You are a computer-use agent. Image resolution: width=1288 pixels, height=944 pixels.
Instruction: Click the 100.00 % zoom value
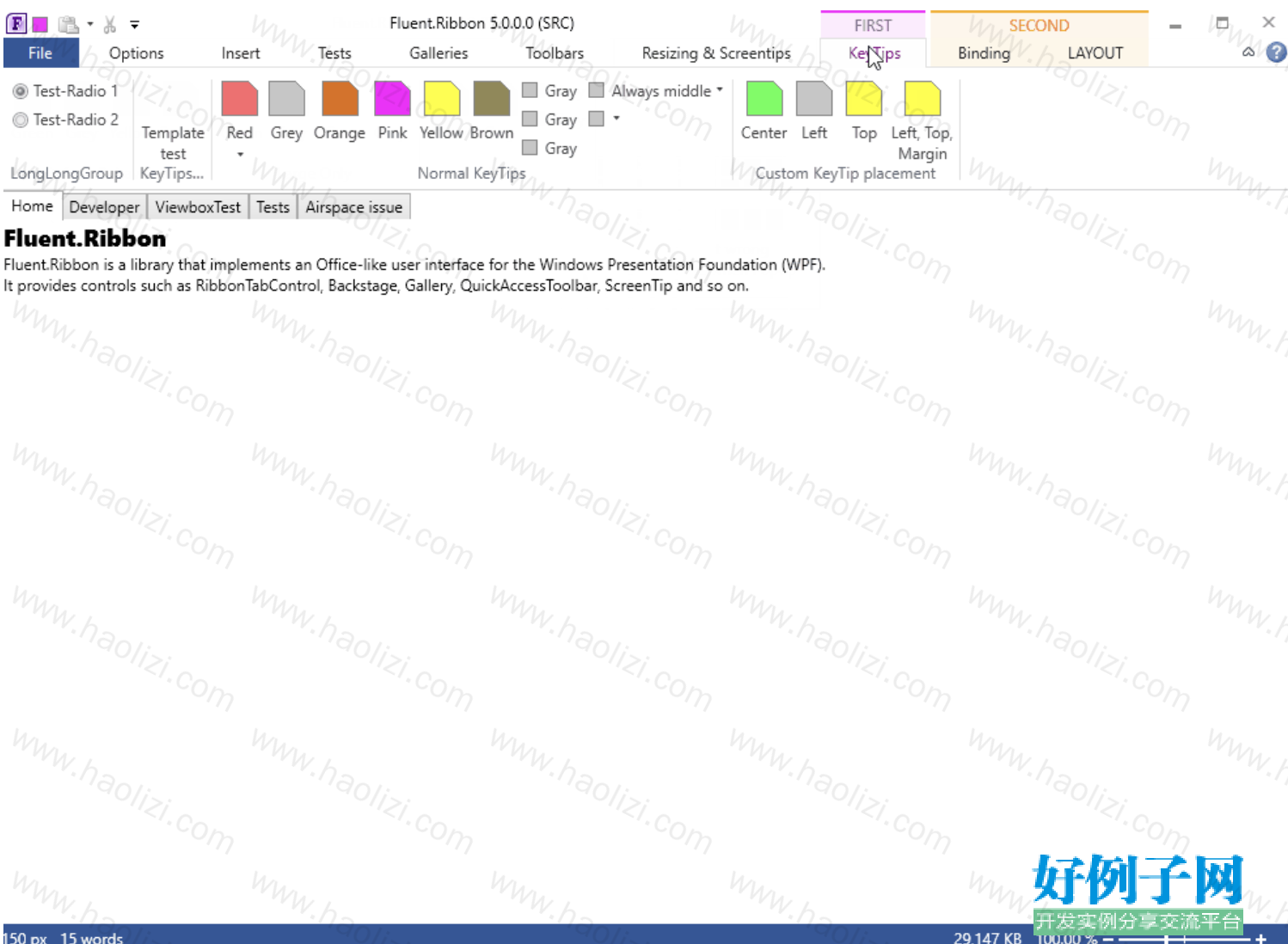pos(1067,939)
